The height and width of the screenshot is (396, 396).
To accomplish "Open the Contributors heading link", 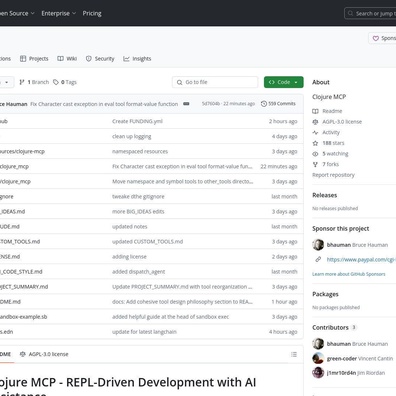I will [330, 327].
